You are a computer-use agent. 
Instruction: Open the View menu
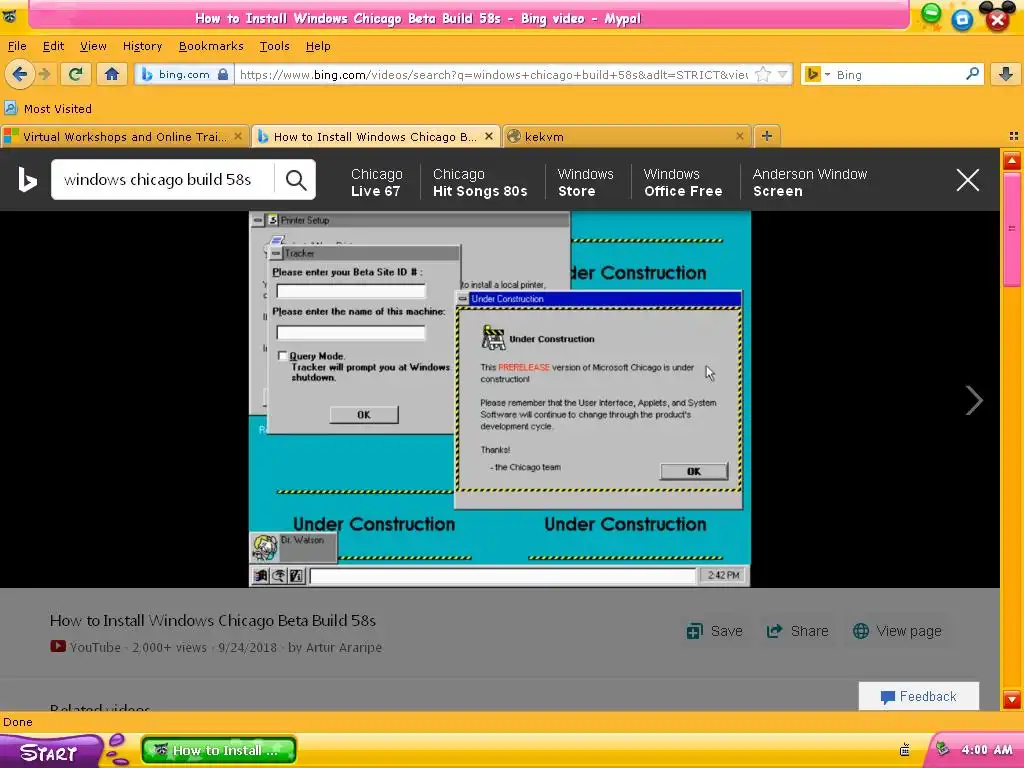[x=93, y=46]
